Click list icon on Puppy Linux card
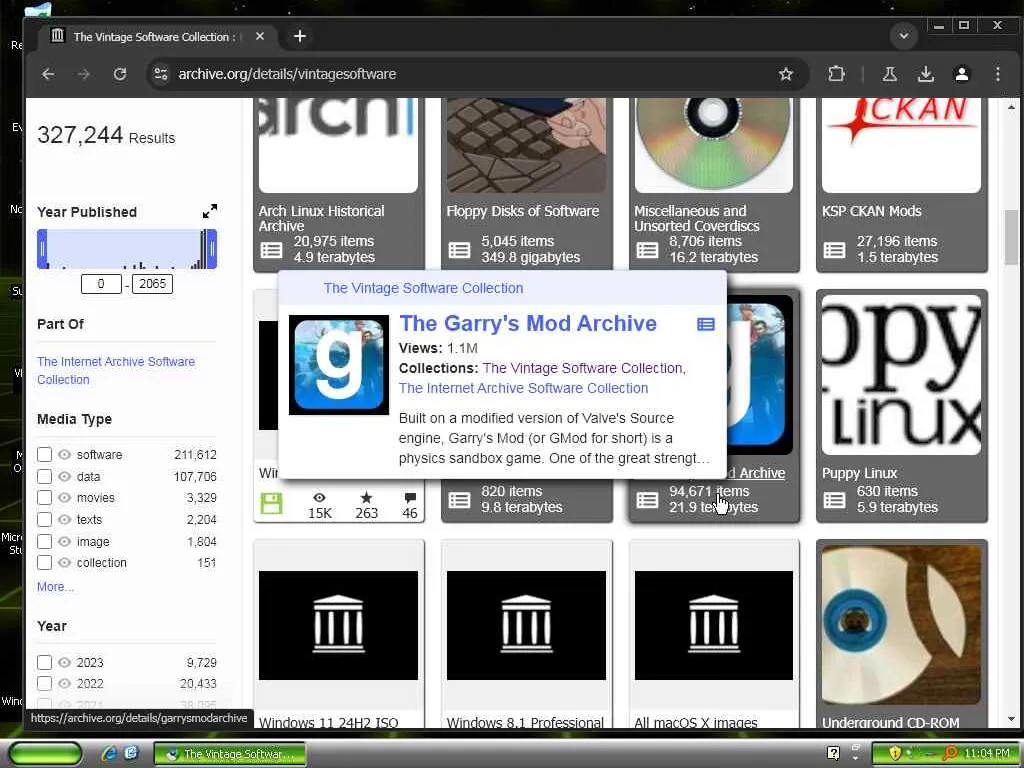 pyautogui.click(x=834, y=500)
